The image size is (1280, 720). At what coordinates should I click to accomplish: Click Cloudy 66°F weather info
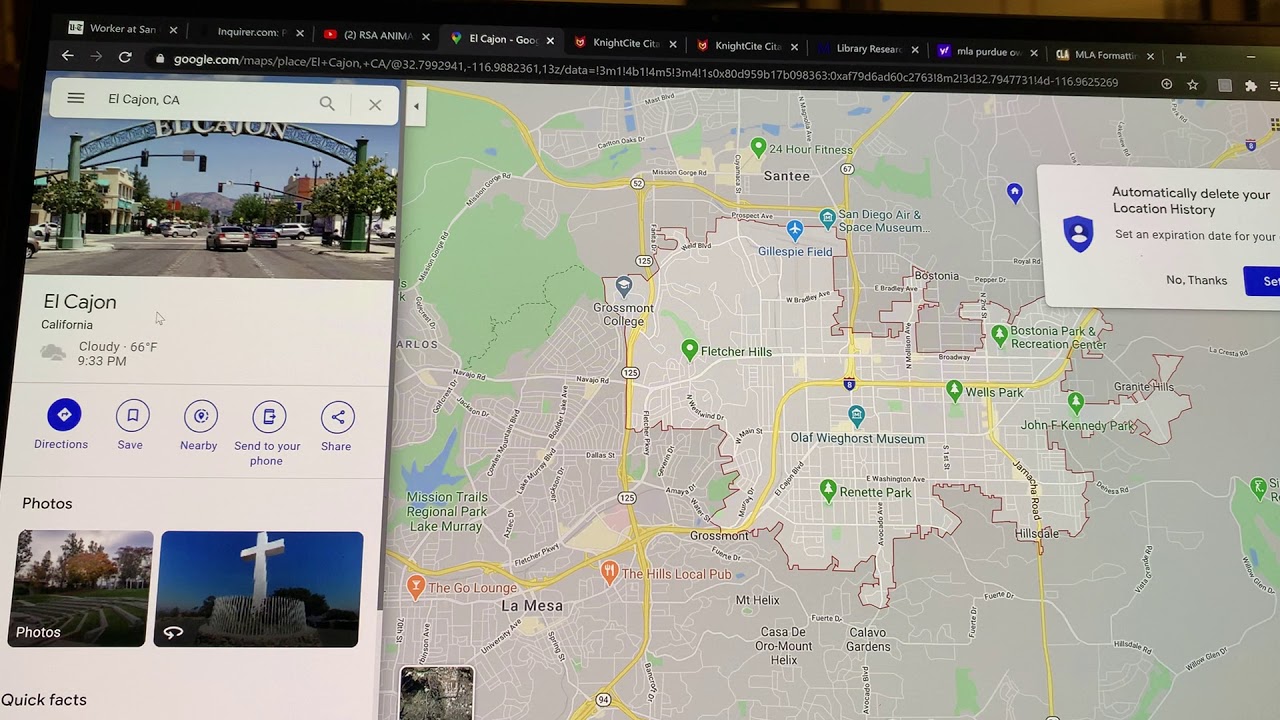pyautogui.click(x=118, y=347)
